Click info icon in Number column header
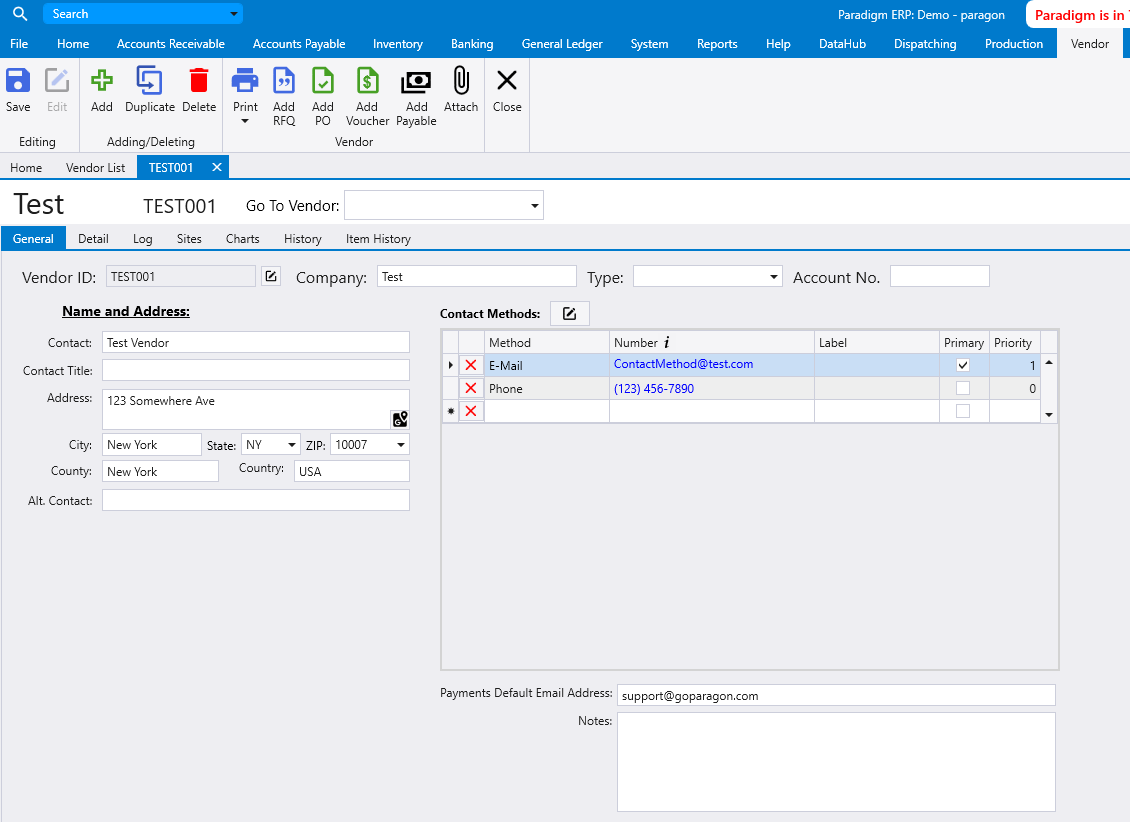1130x822 pixels. coord(667,342)
